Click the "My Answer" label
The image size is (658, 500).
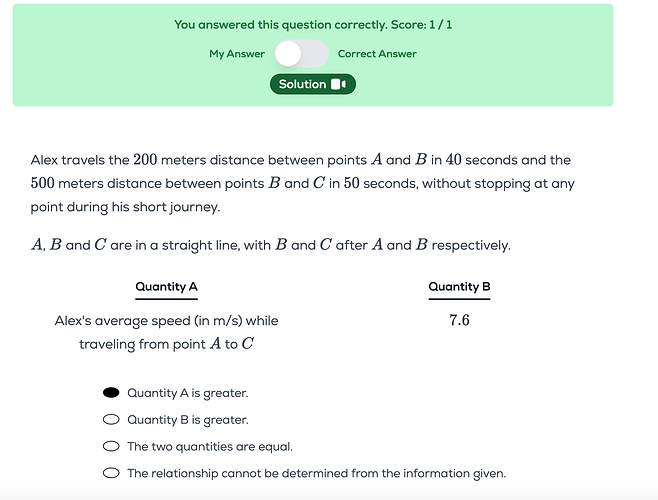(237, 54)
